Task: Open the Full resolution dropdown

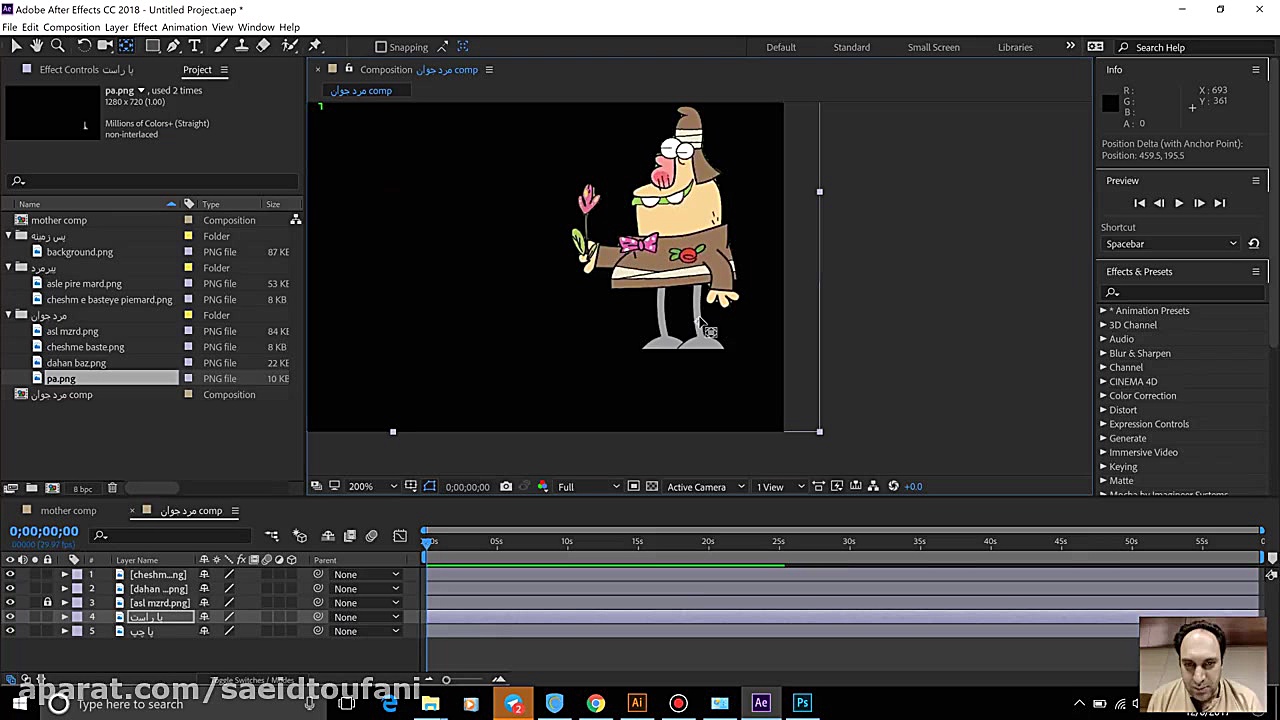Action: [x=589, y=487]
